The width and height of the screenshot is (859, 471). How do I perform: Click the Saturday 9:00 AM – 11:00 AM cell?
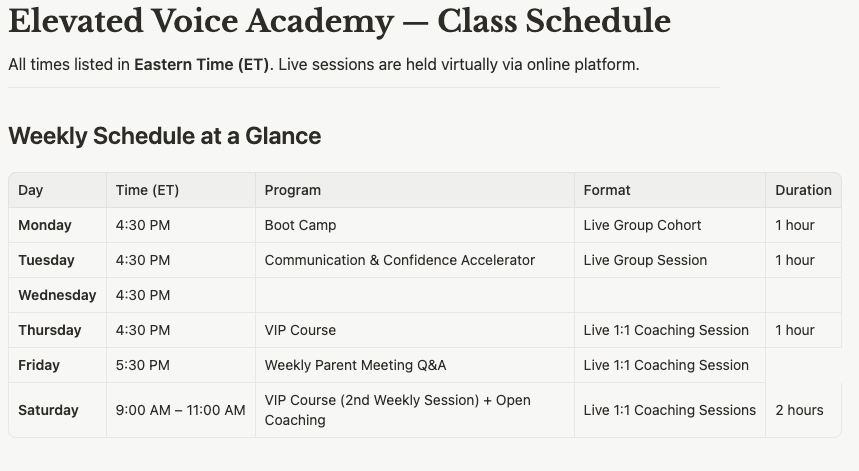(x=181, y=410)
